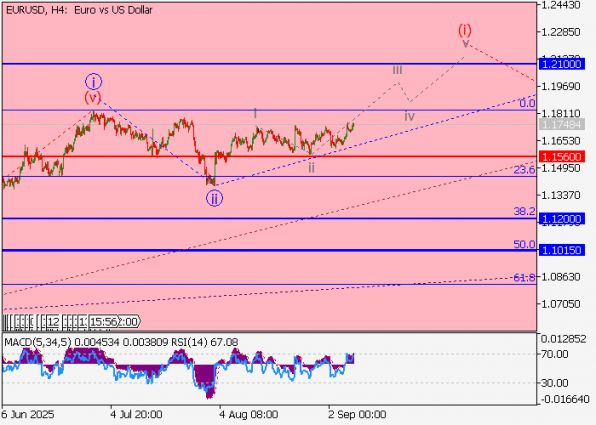This screenshot has width=596, height=425.
Task: Click the grey wave iii label
Action: [x=397, y=70]
